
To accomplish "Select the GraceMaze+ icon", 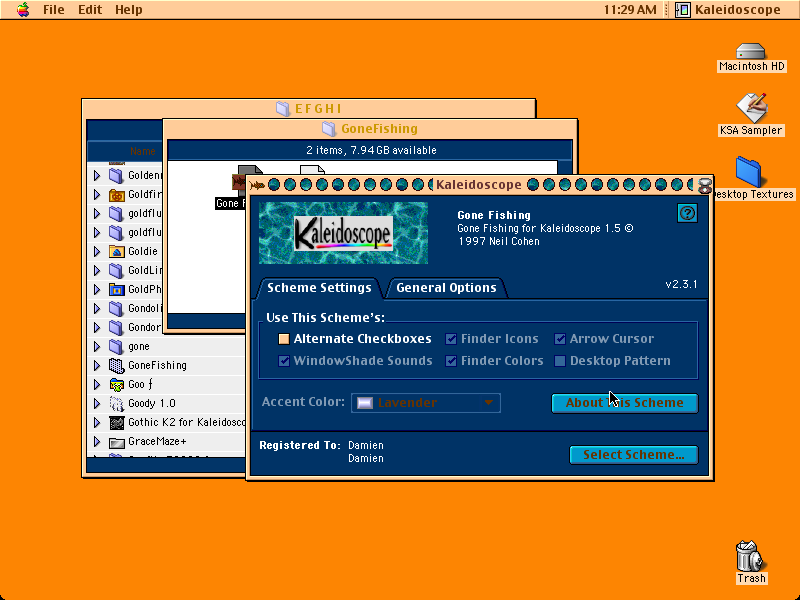I will pyautogui.click(x=116, y=442).
